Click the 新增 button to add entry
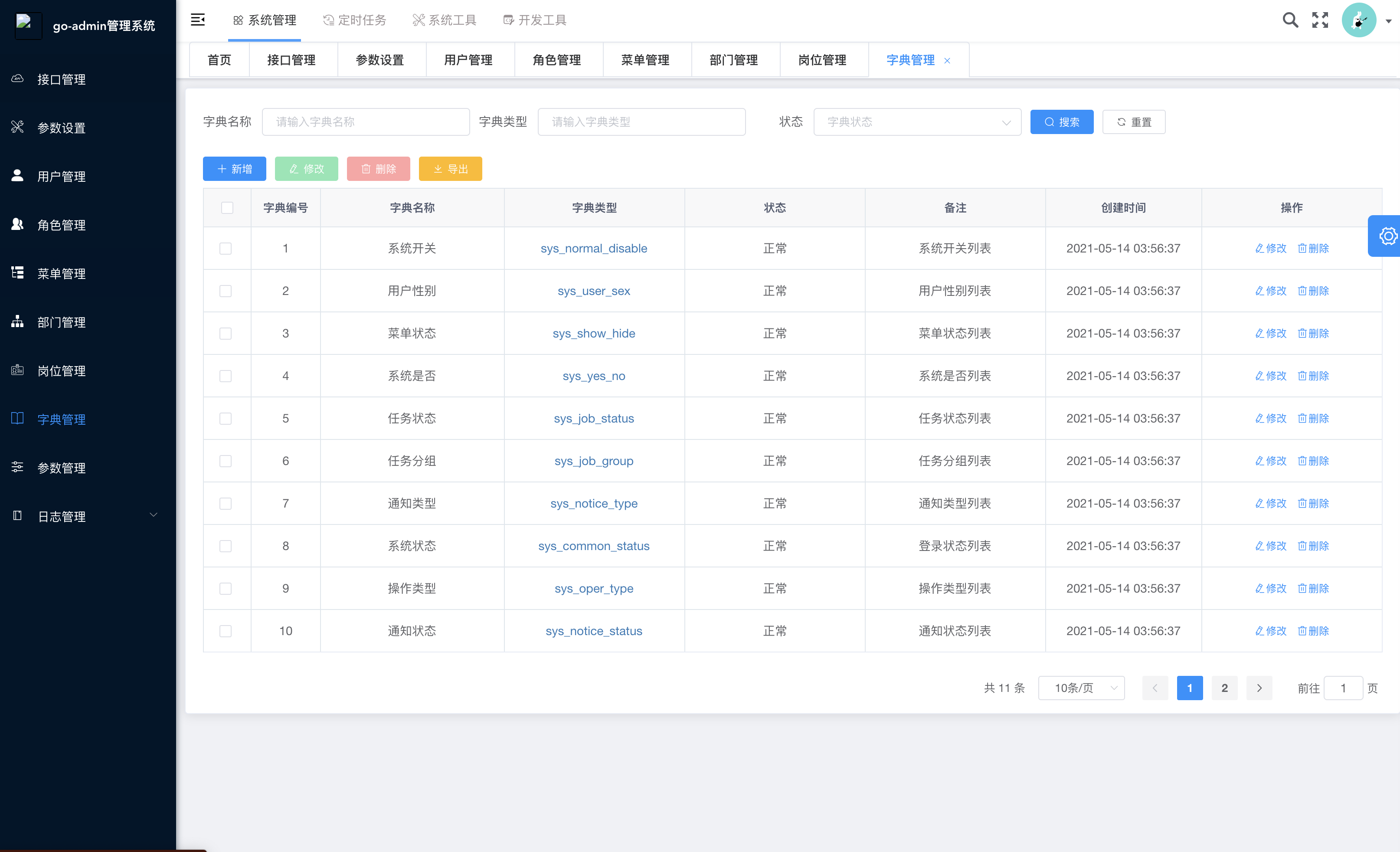This screenshot has height=852, width=1400. pyautogui.click(x=234, y=168)
